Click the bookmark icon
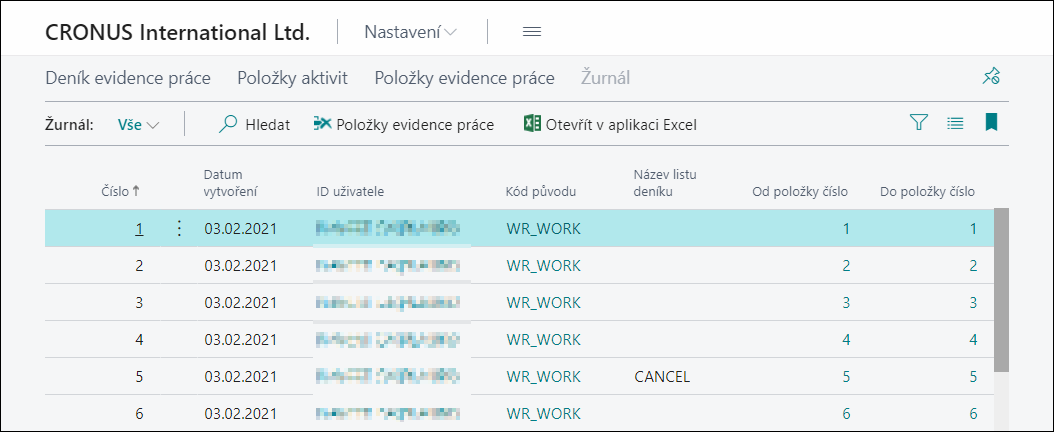The image size is (1054, 432). pyautogui.click(x=991, y=123)
